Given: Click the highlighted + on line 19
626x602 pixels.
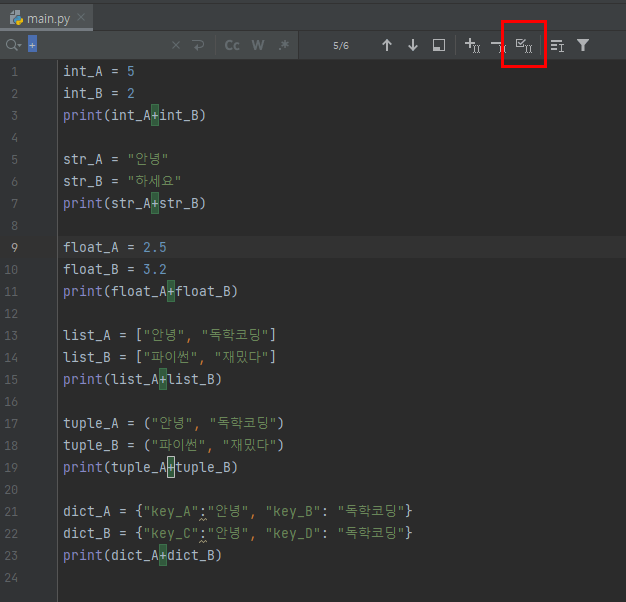Looking at the screenshot, I should click(171, 467).
